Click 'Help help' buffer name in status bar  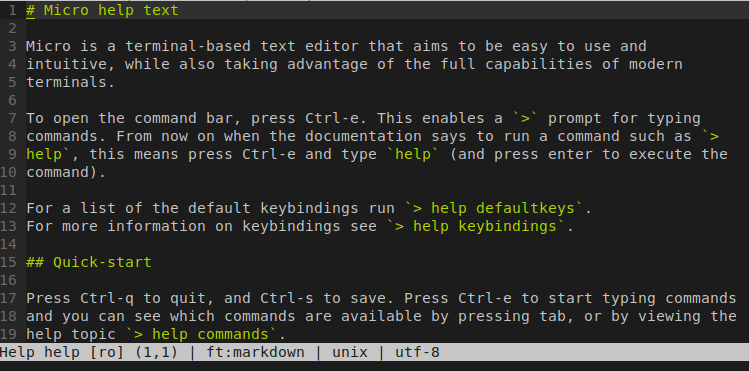pyautogui.click(x=41, y=353)
